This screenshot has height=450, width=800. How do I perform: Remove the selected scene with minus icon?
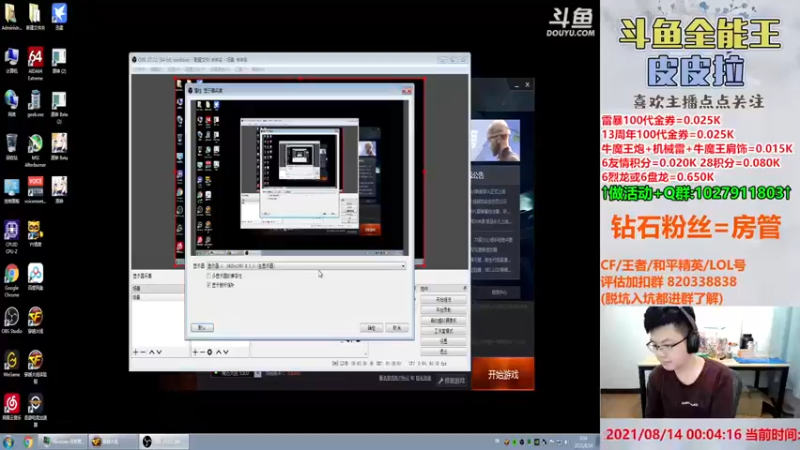[143, 352]
